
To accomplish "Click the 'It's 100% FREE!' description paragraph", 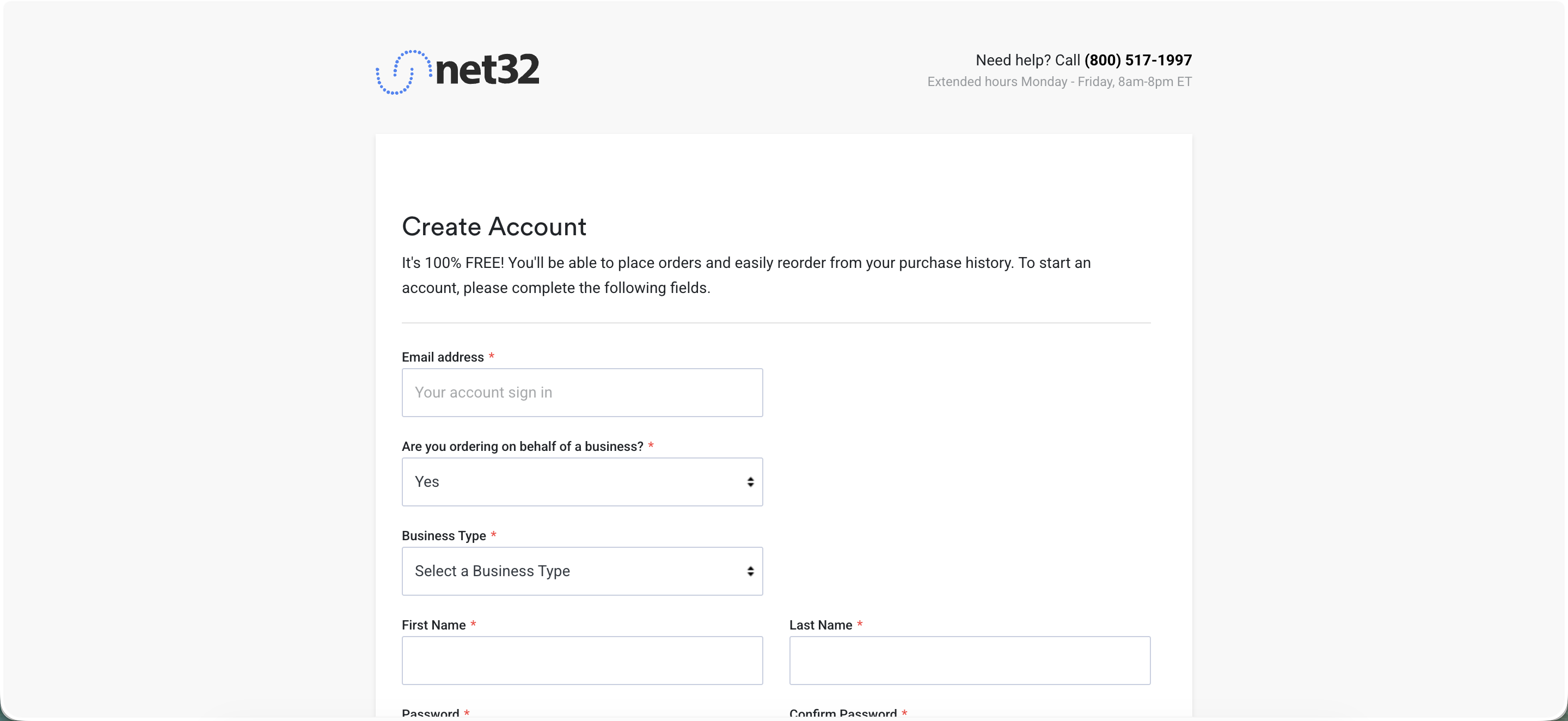I will tap(746, 275).
